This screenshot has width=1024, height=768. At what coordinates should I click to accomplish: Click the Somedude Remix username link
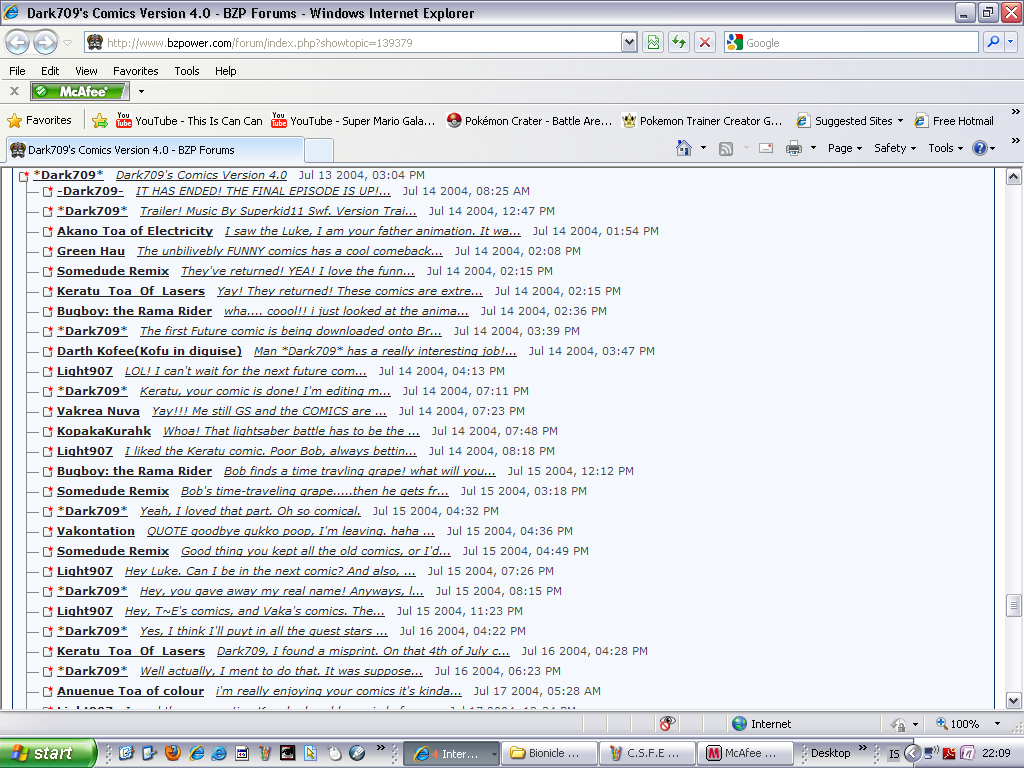(x=113, y=270)
